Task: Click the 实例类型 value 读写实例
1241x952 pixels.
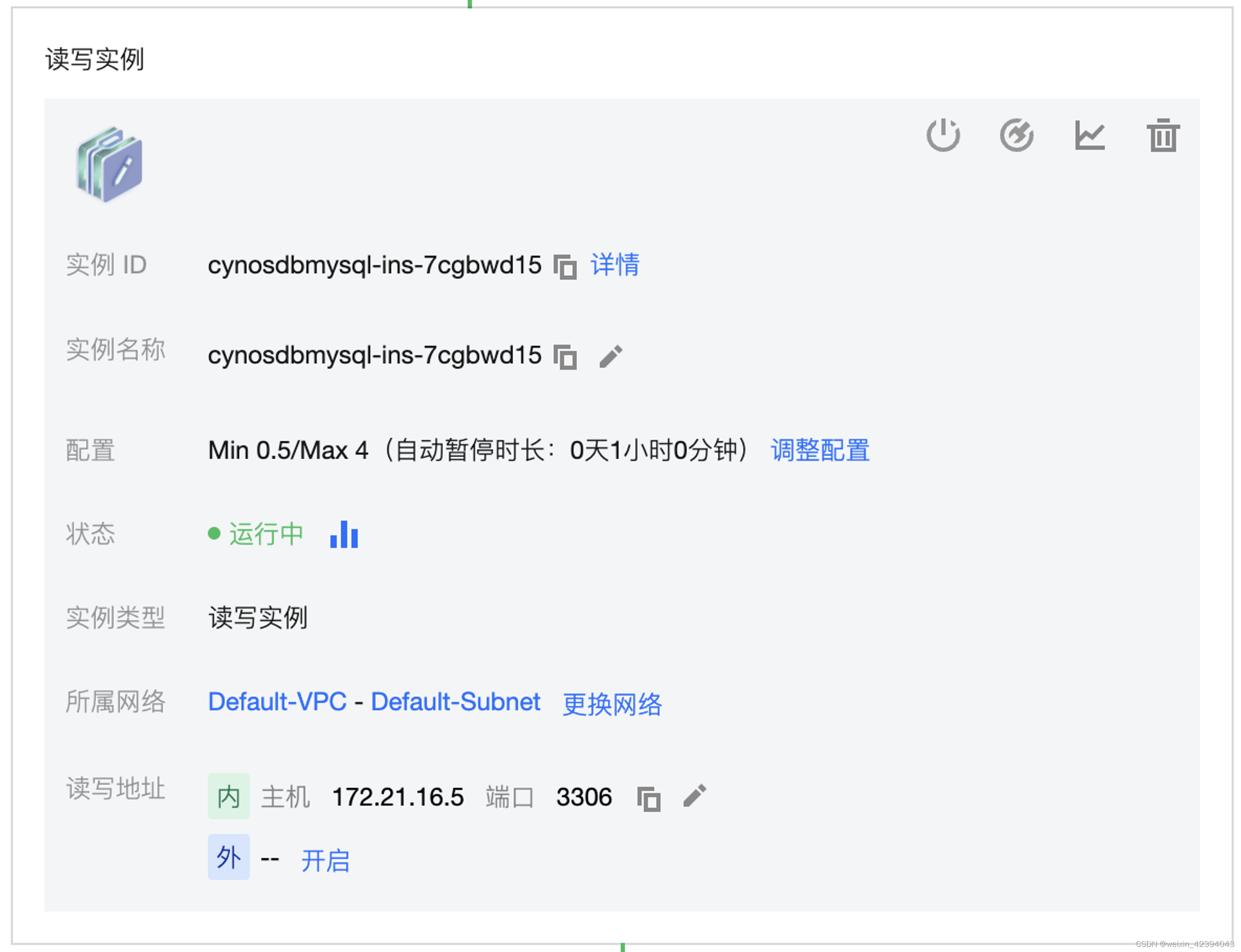Action: tap(258, 618)
